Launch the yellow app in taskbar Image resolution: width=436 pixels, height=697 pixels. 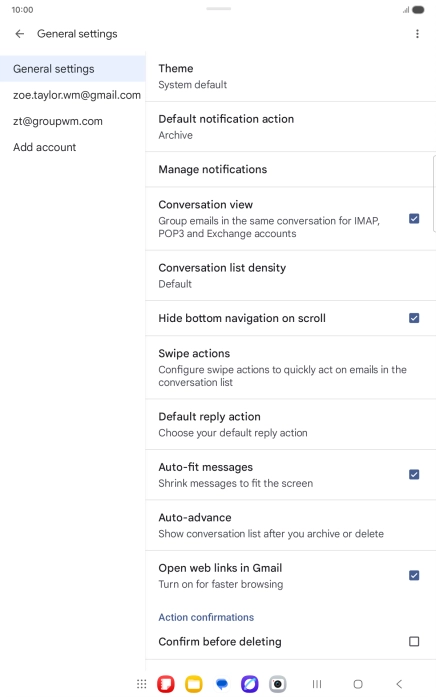click(194, 684)
